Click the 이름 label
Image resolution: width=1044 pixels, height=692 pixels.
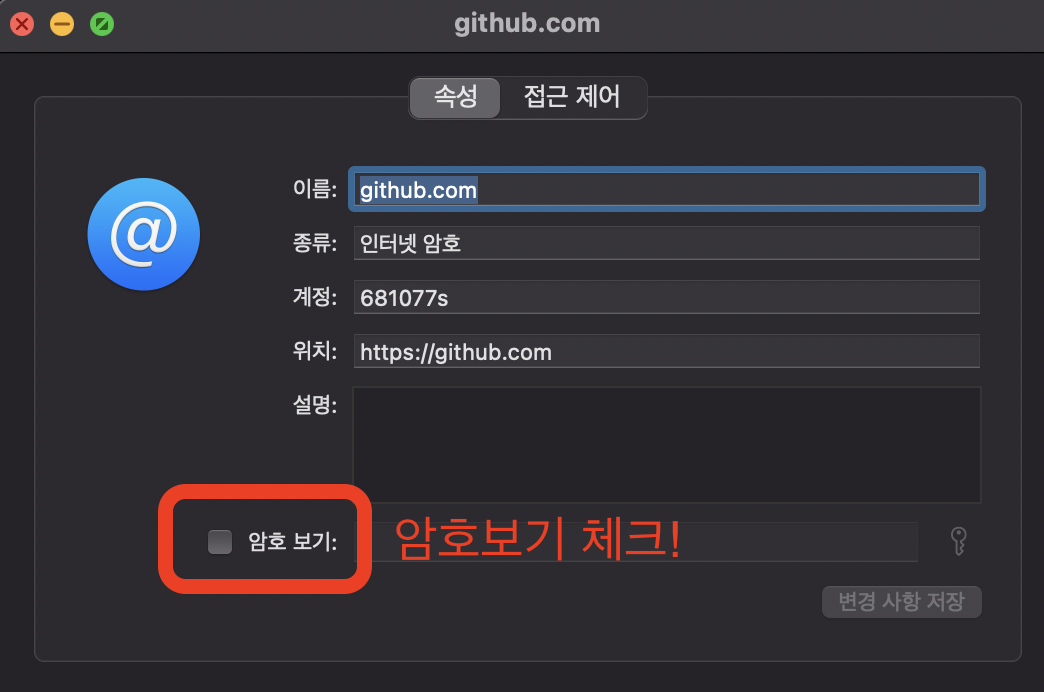tap(315, 189)
